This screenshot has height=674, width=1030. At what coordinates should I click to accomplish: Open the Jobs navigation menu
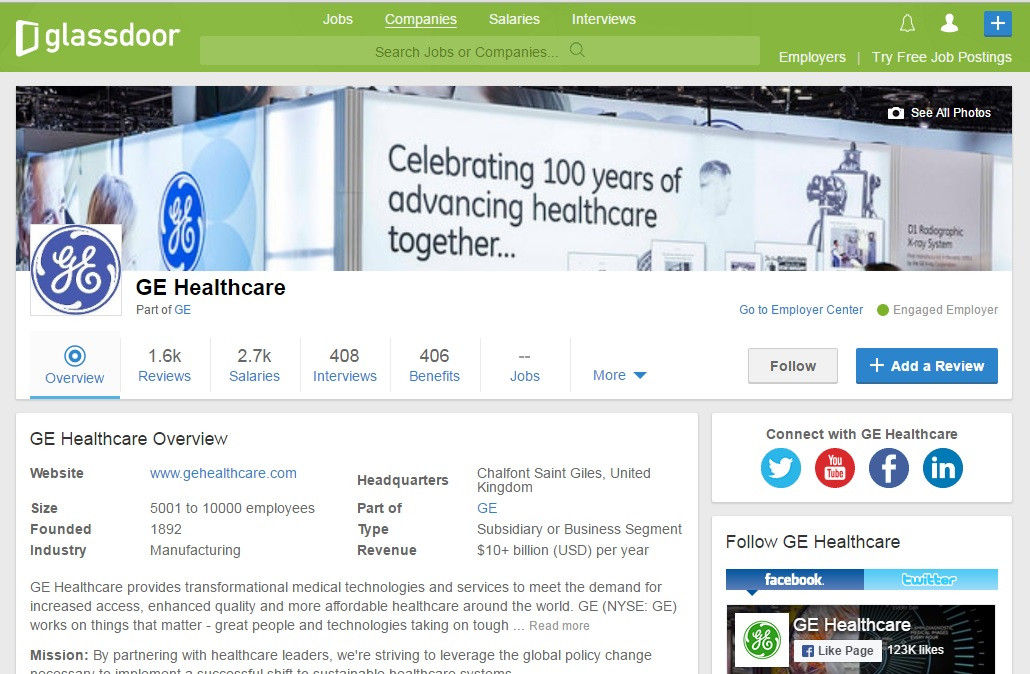click(338, 19)
